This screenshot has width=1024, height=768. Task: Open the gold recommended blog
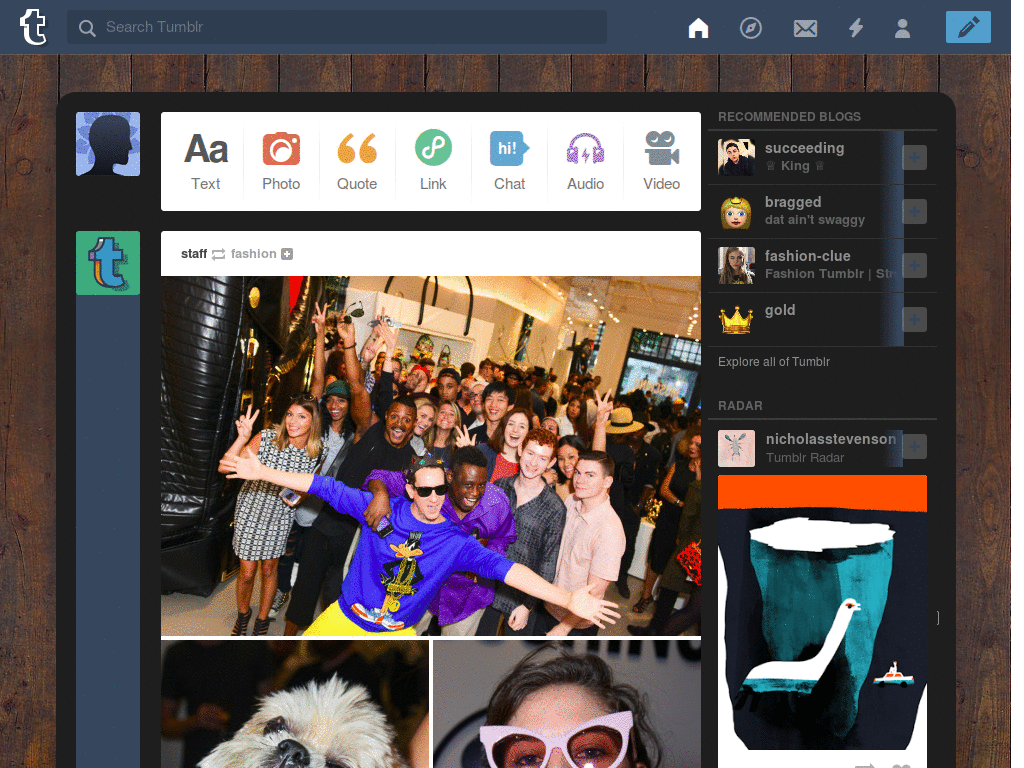pos(780,310)
